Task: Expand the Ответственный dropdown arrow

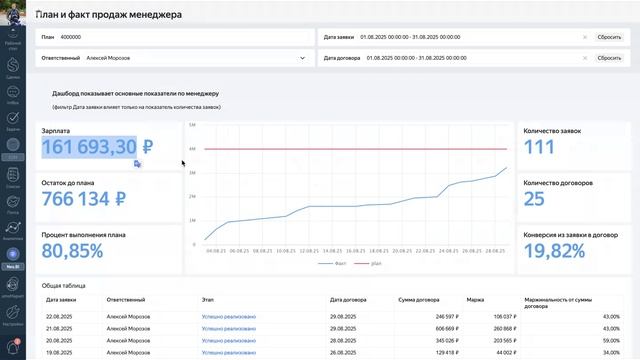Action: (x=302, y=58)
